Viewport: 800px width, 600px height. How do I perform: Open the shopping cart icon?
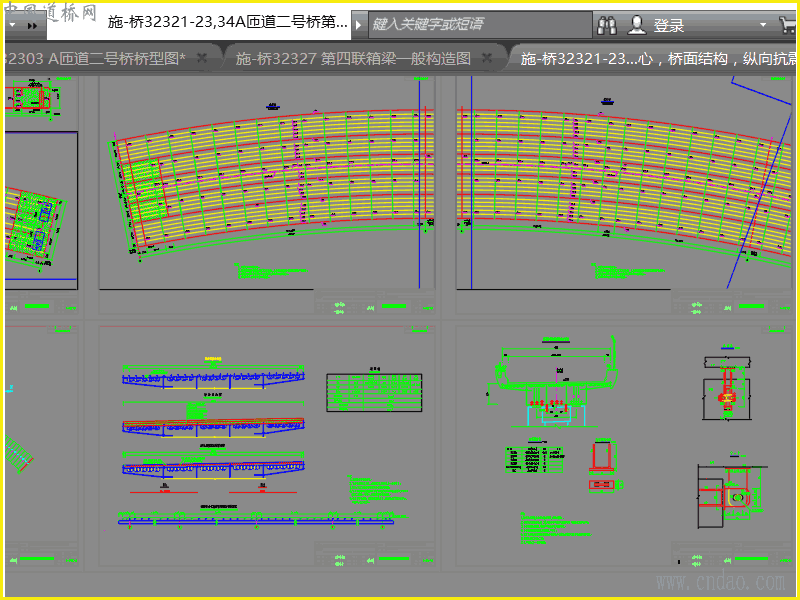[x=789, y=24]
